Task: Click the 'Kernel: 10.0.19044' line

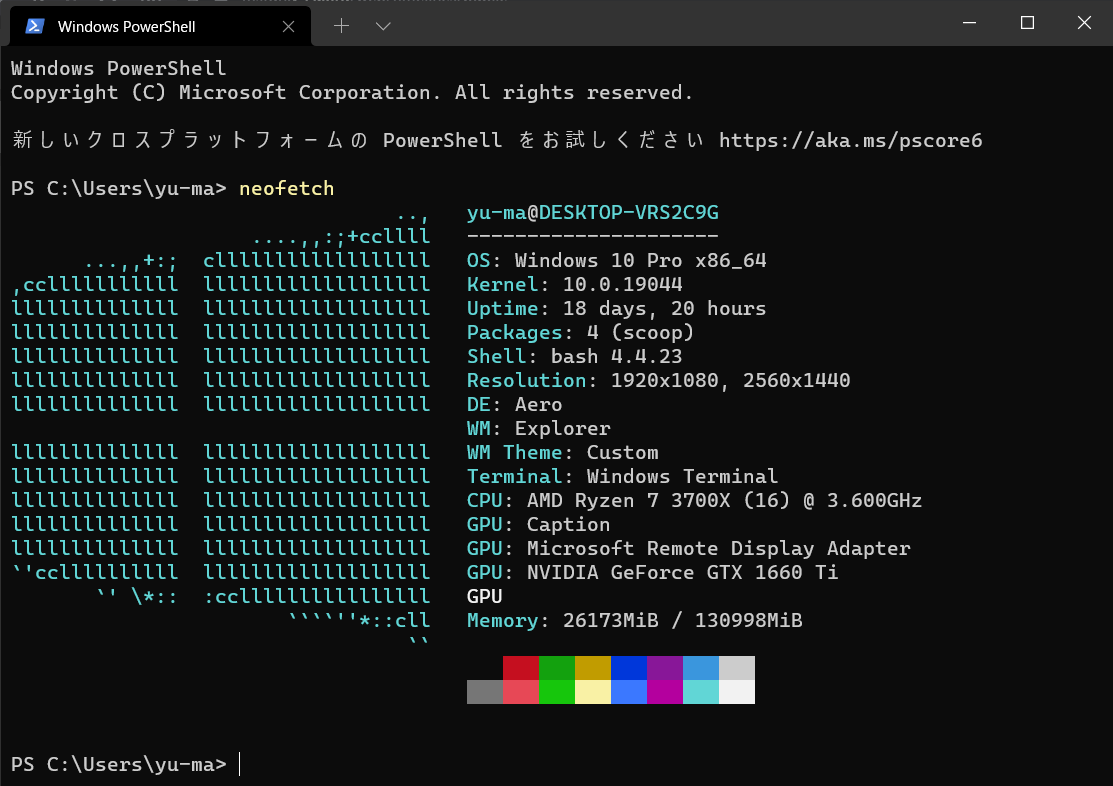Action: (x=575, y=284)
